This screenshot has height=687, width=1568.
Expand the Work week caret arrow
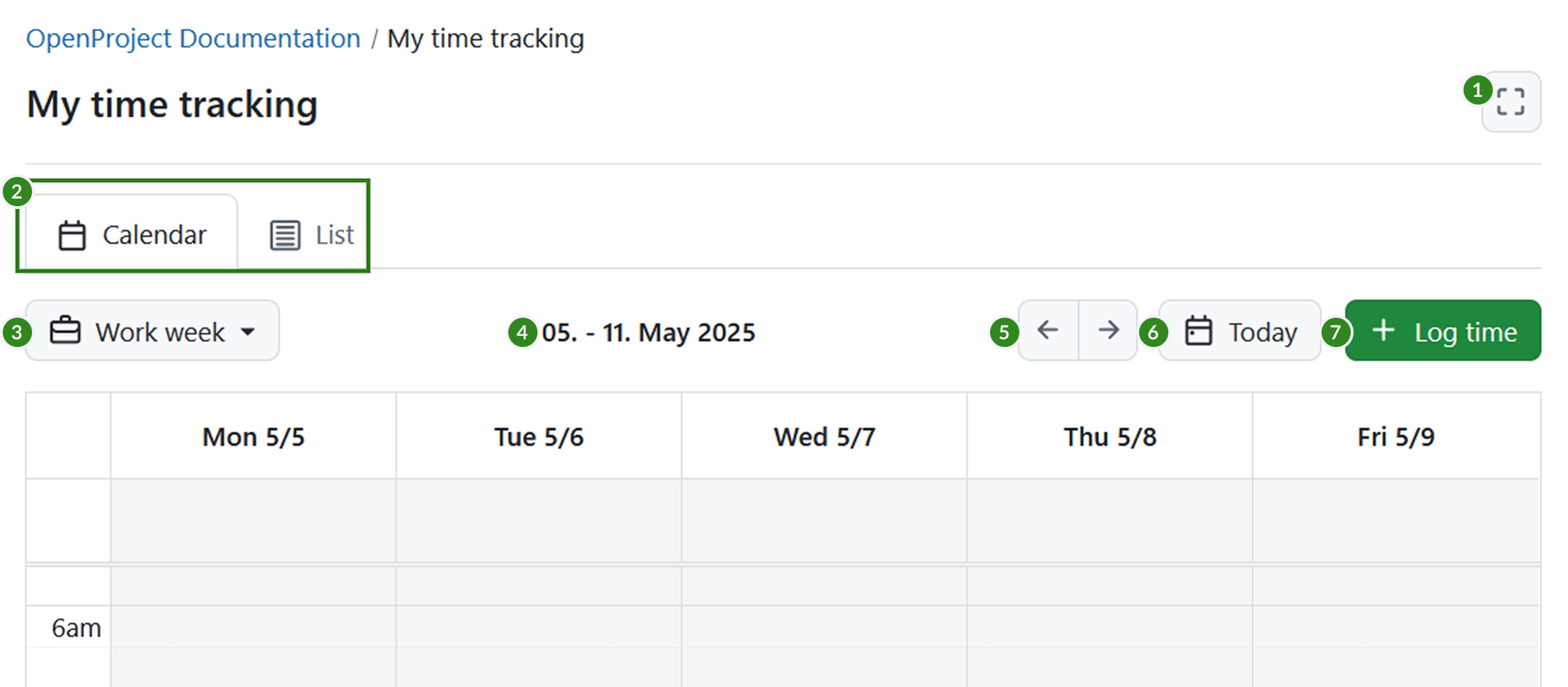(247, 332)
